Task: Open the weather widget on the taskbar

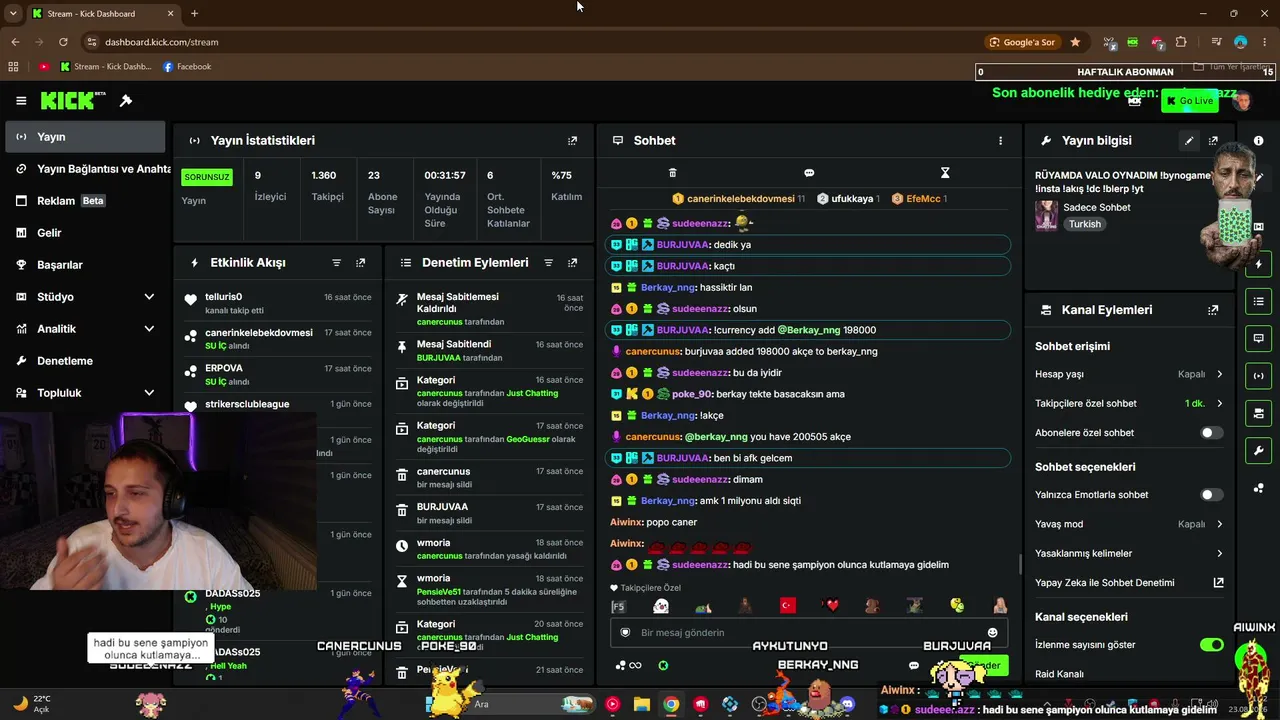Action: pos(32,704)
